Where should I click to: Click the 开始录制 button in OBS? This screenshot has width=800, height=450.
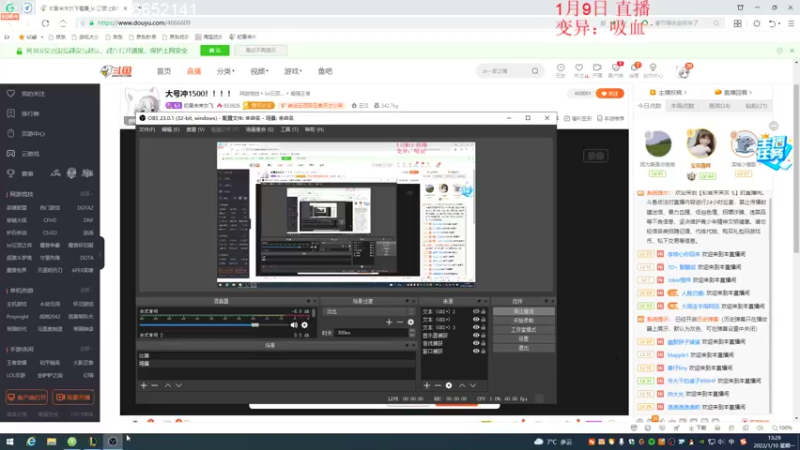pyautogui.click(x=523, y=320)
